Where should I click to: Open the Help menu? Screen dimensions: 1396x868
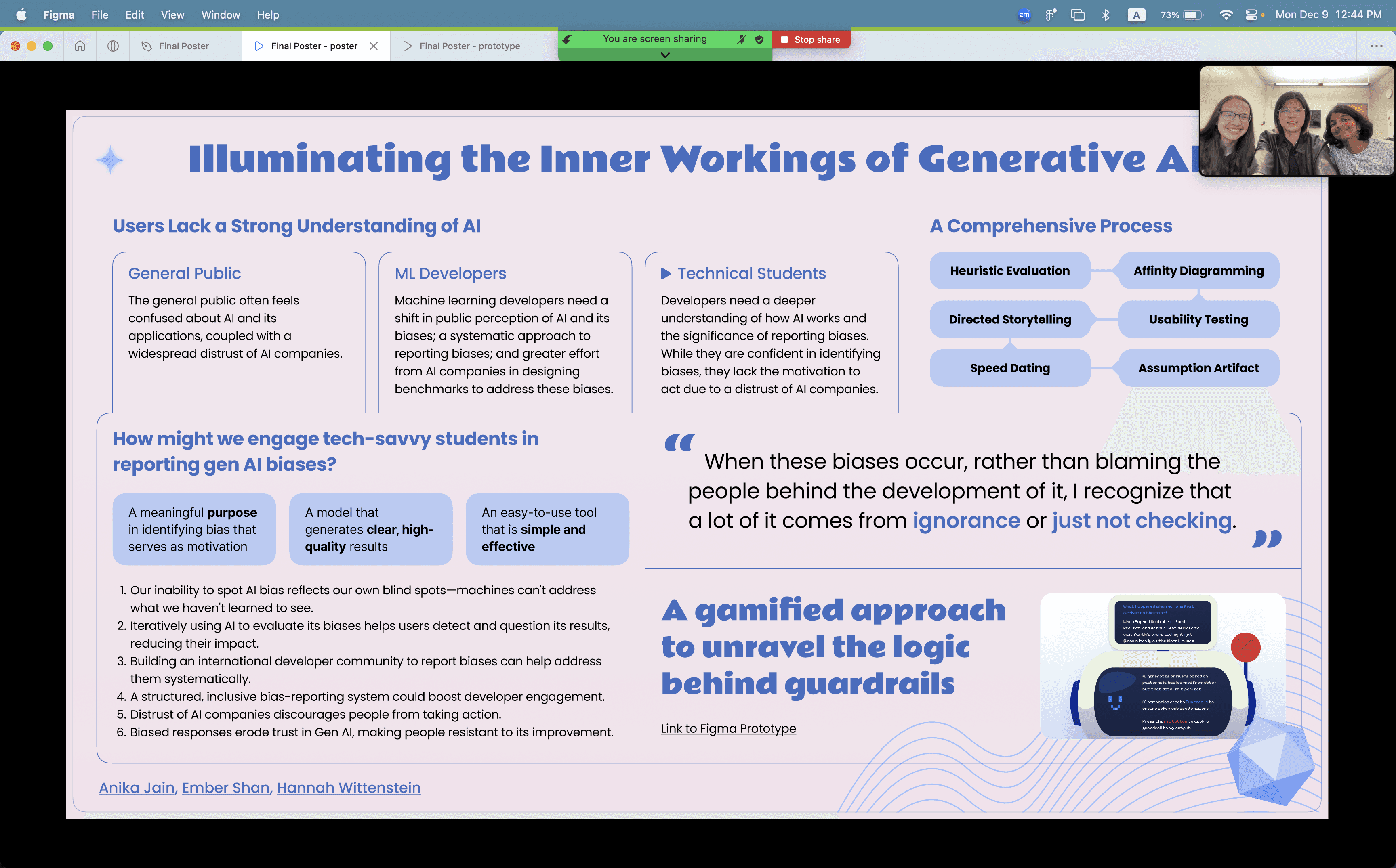(267, 15)
